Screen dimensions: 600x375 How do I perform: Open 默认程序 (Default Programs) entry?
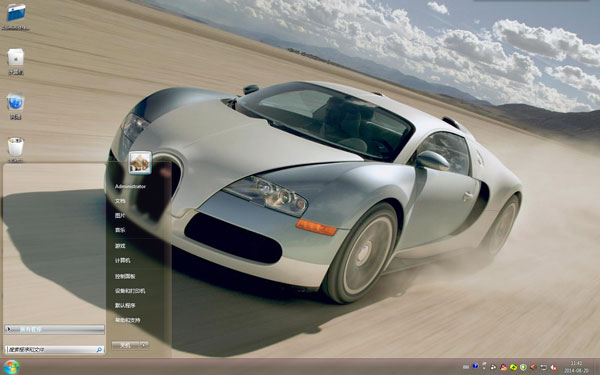[125, 305]
